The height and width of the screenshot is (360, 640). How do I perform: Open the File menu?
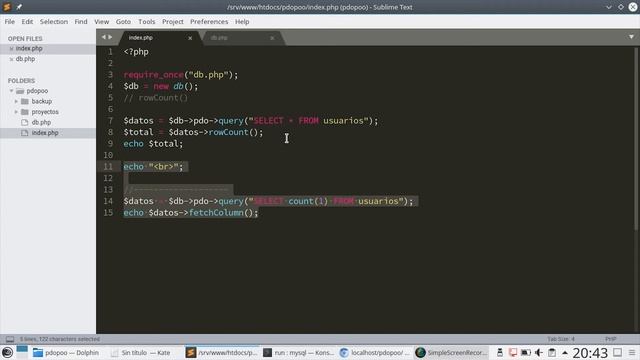click(x=10, y=22)
